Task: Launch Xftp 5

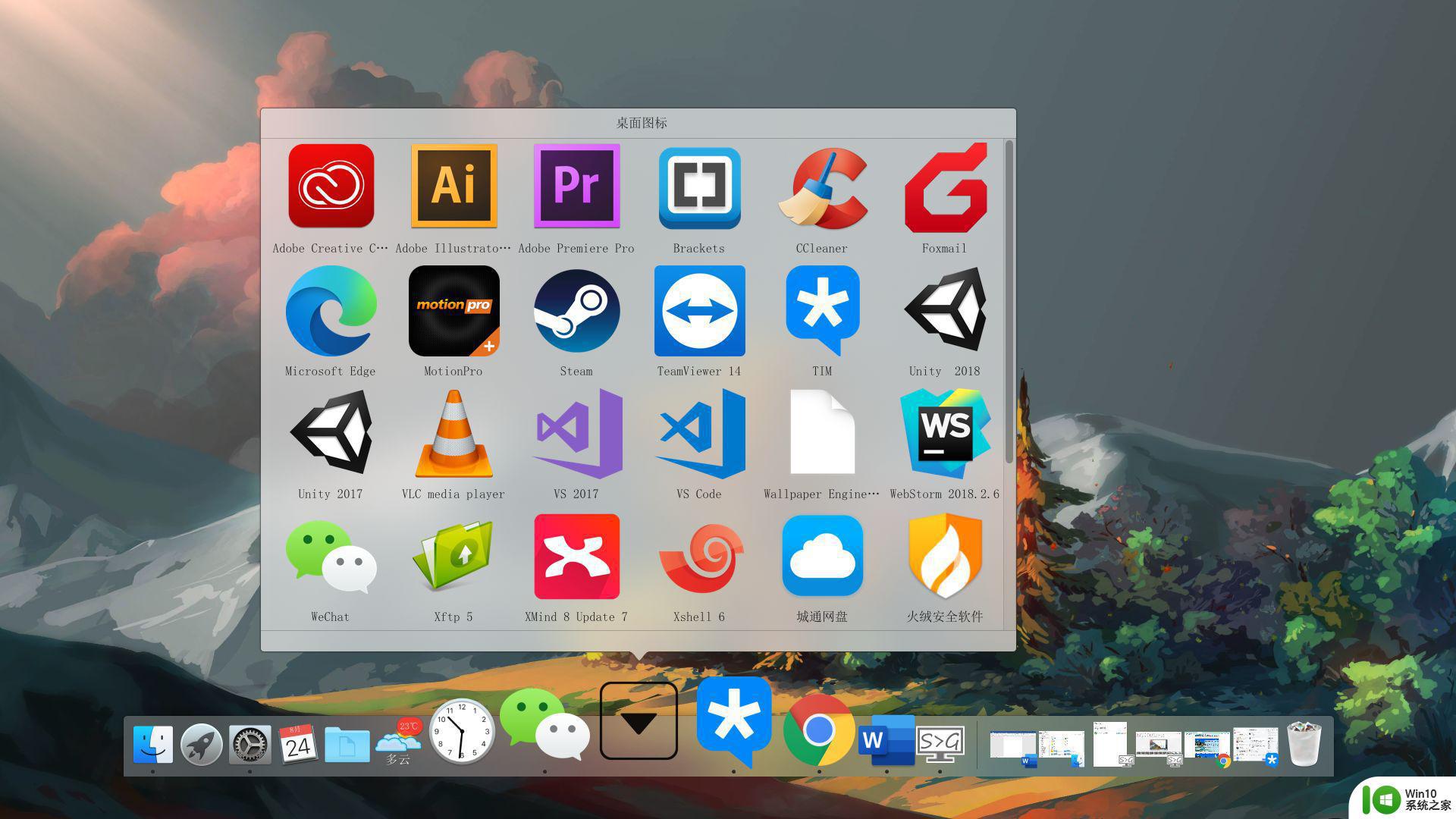Action: click(x=453, y=557)
